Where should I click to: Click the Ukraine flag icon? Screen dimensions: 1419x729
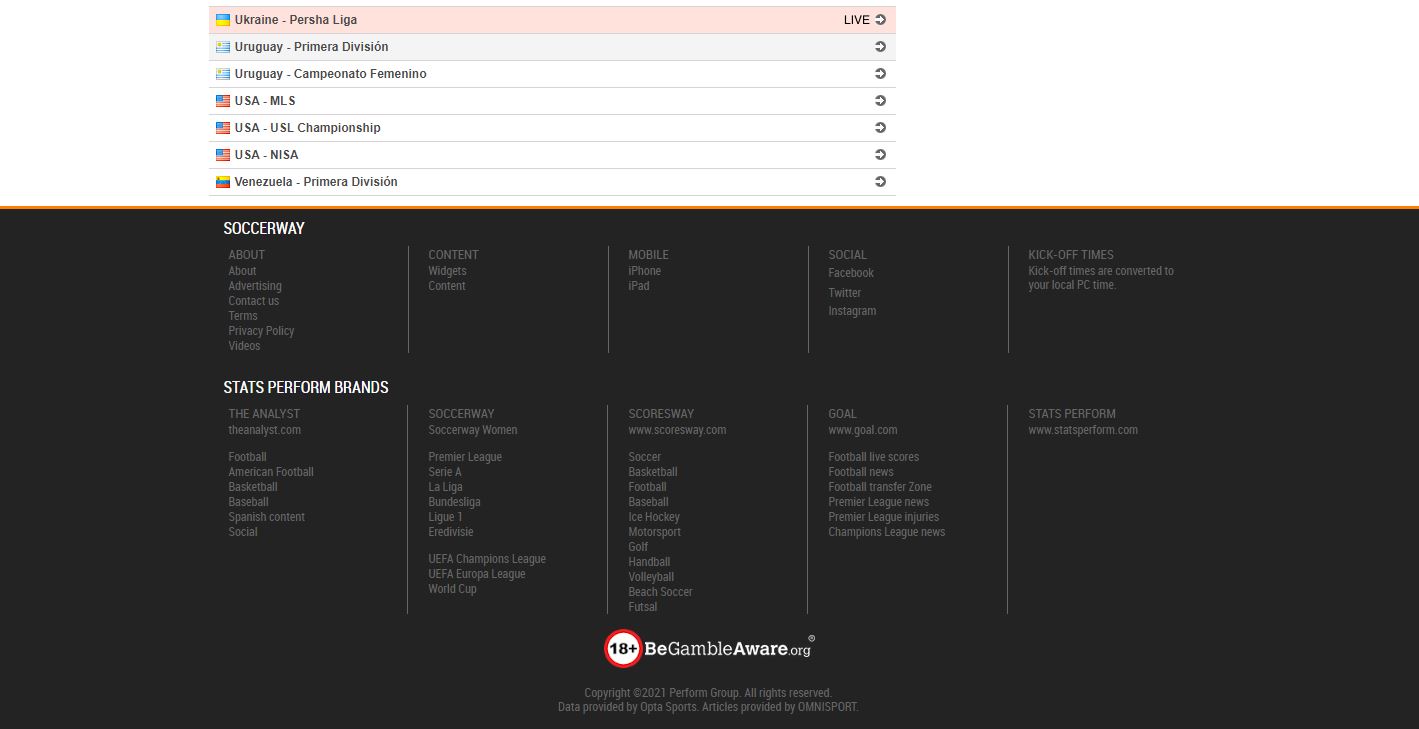(x=223, y=20)
